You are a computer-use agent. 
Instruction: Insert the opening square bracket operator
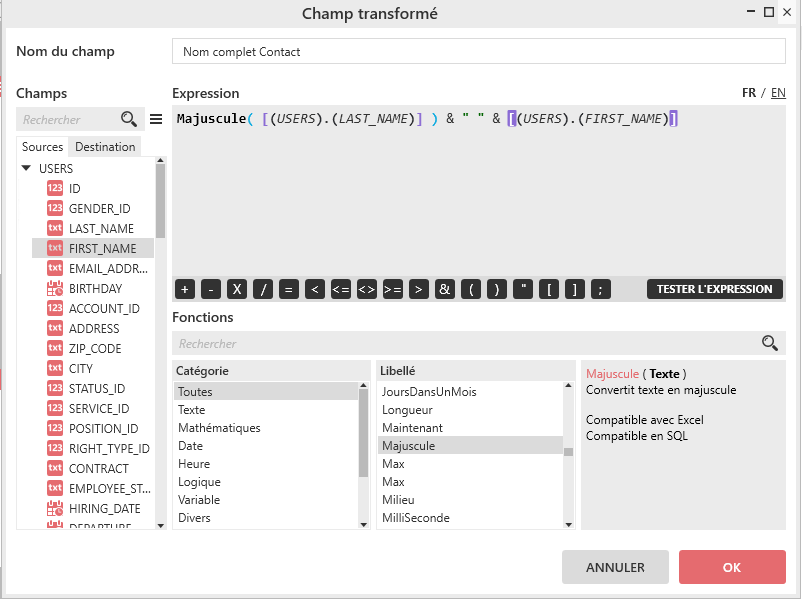549,289
